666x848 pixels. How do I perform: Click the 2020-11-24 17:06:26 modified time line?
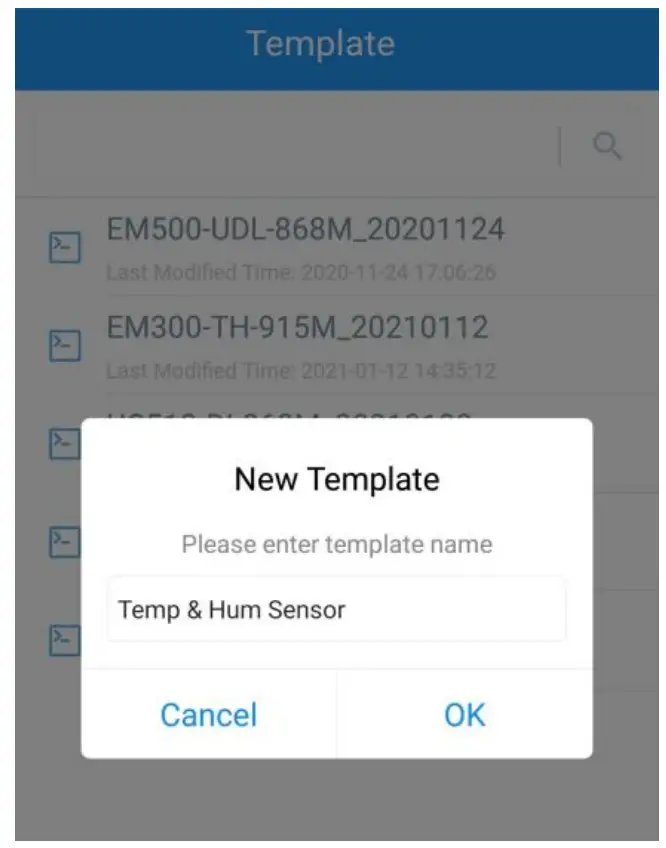tap(301, 273)
